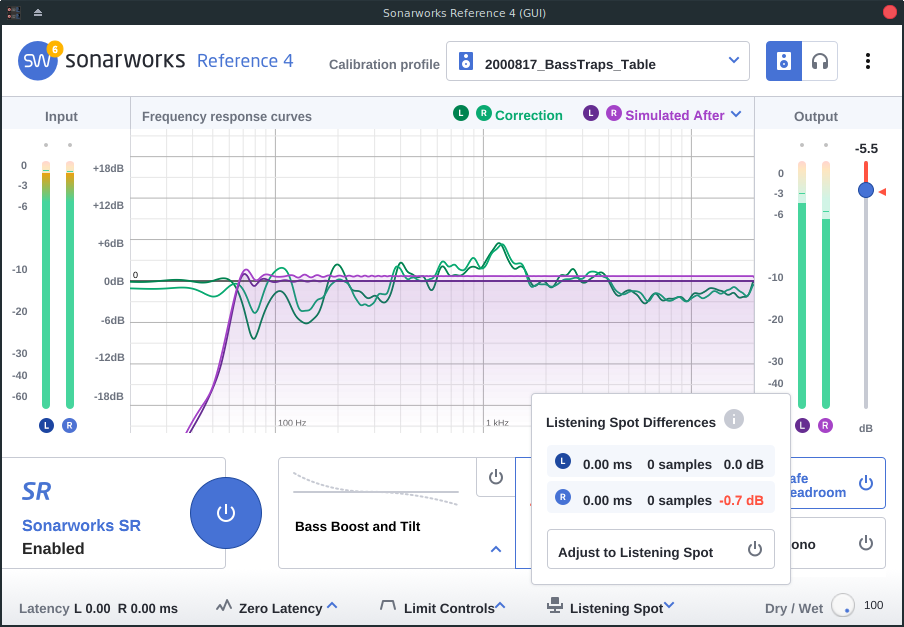Click the orange 6 notification badge
The width and height of the screenshot is (904, 627).
tap(55, 50)
